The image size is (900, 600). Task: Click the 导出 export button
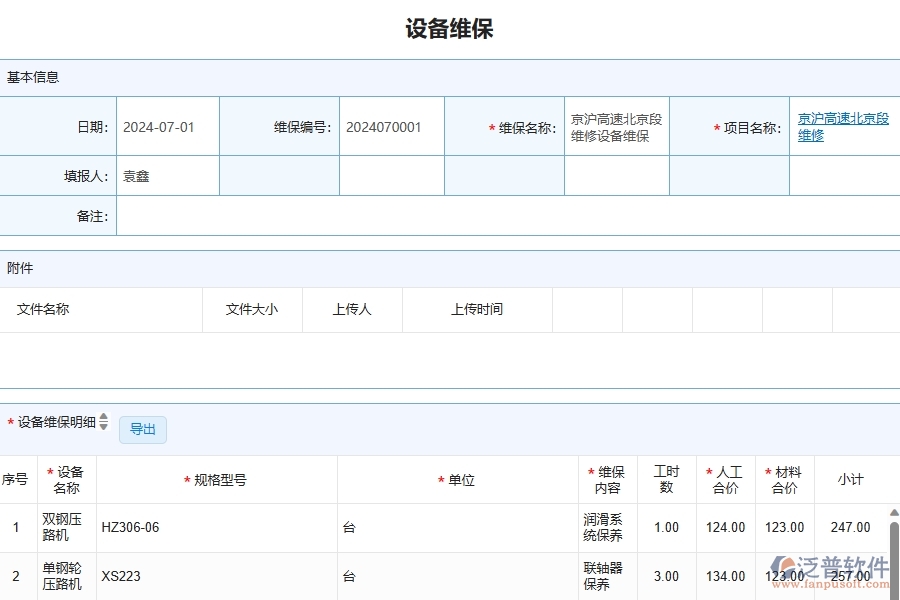142,429
